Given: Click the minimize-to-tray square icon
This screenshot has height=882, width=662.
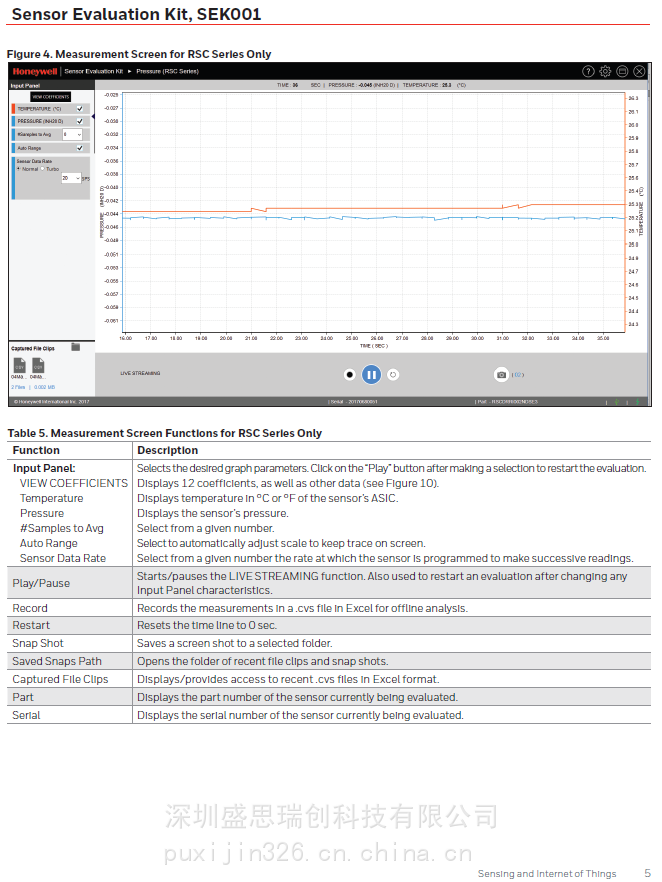Looking at the screenshot, I should (x=622, y=71).
